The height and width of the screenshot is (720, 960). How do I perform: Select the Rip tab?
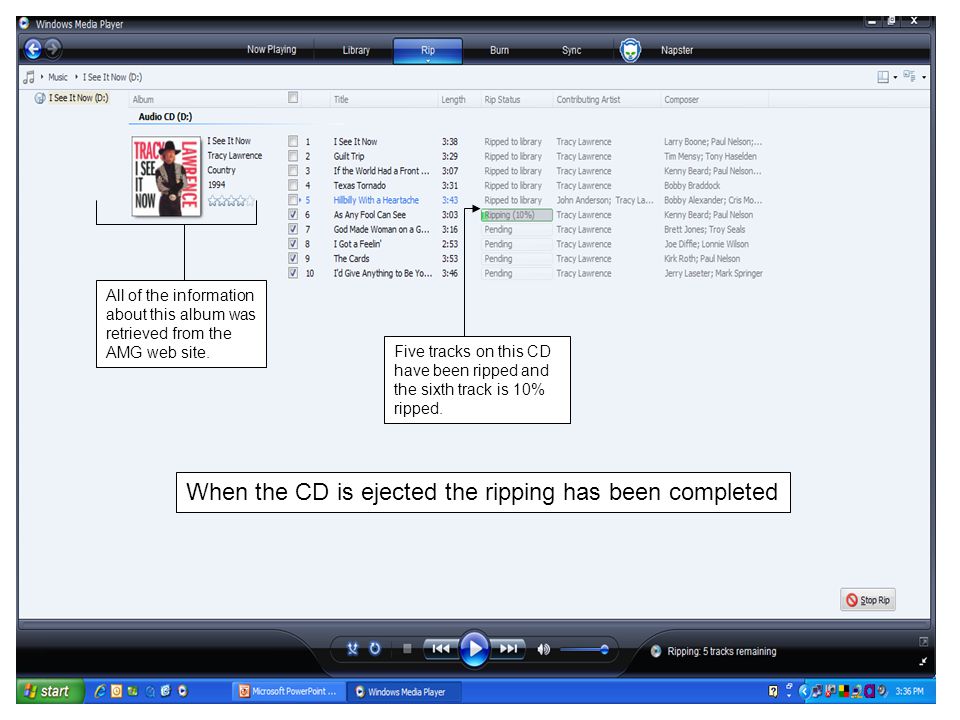(428, 50)
